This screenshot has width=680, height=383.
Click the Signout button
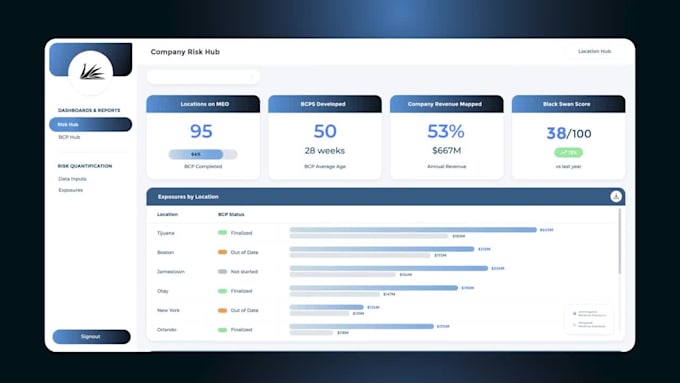[x=92, y=337]
